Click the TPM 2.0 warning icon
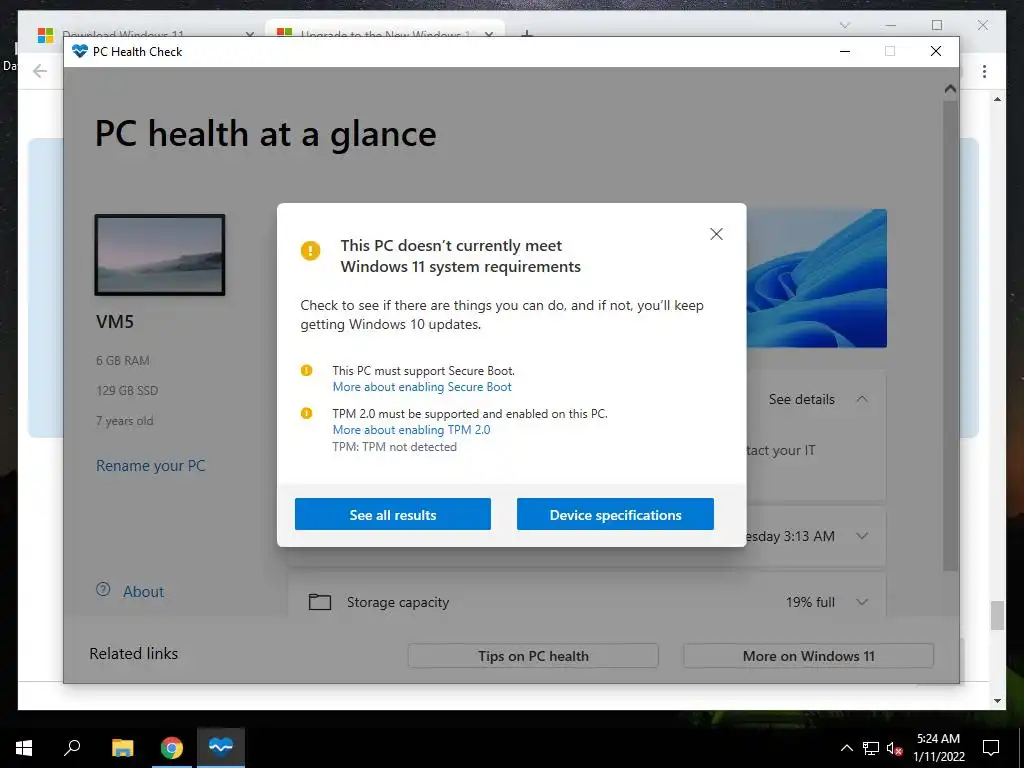Screen dimensions: 1024x768 [306, 413]
